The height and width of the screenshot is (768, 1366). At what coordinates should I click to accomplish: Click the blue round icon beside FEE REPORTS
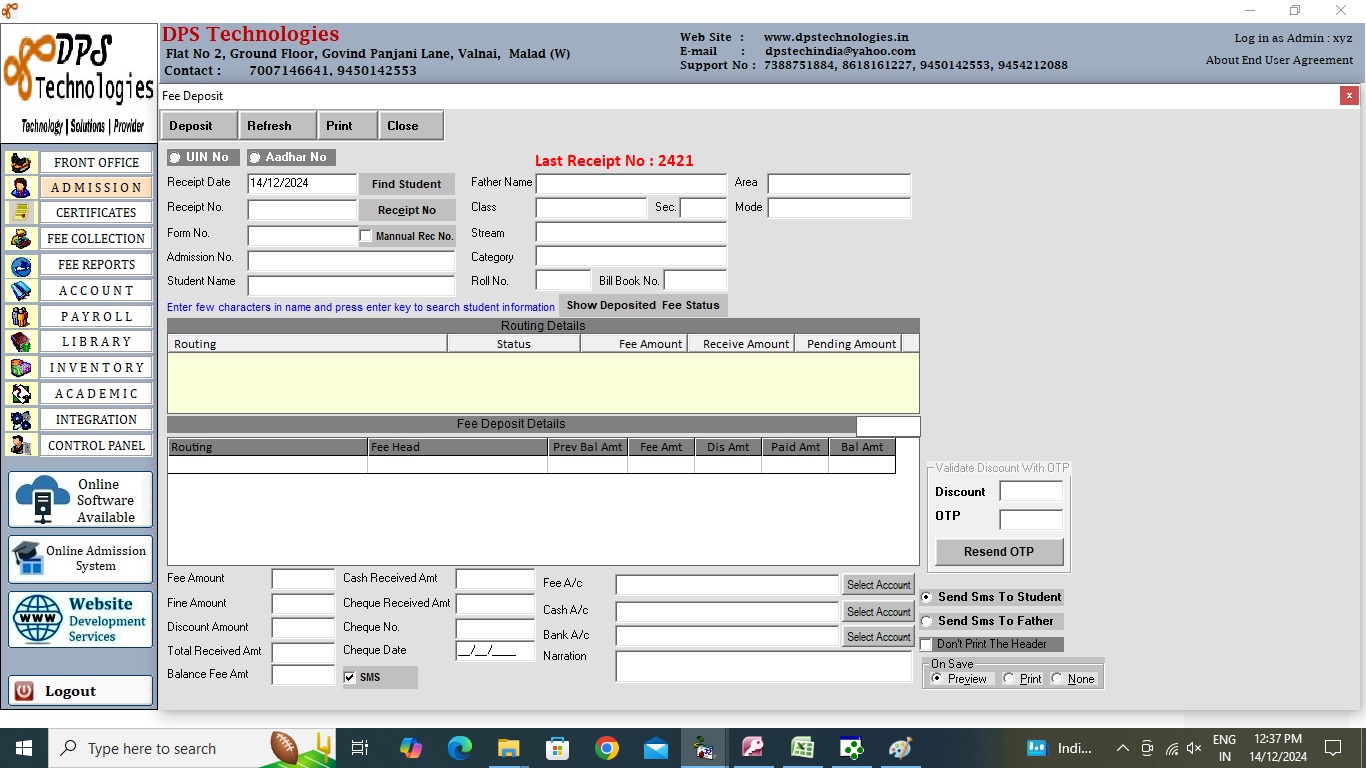click(21, 265)
